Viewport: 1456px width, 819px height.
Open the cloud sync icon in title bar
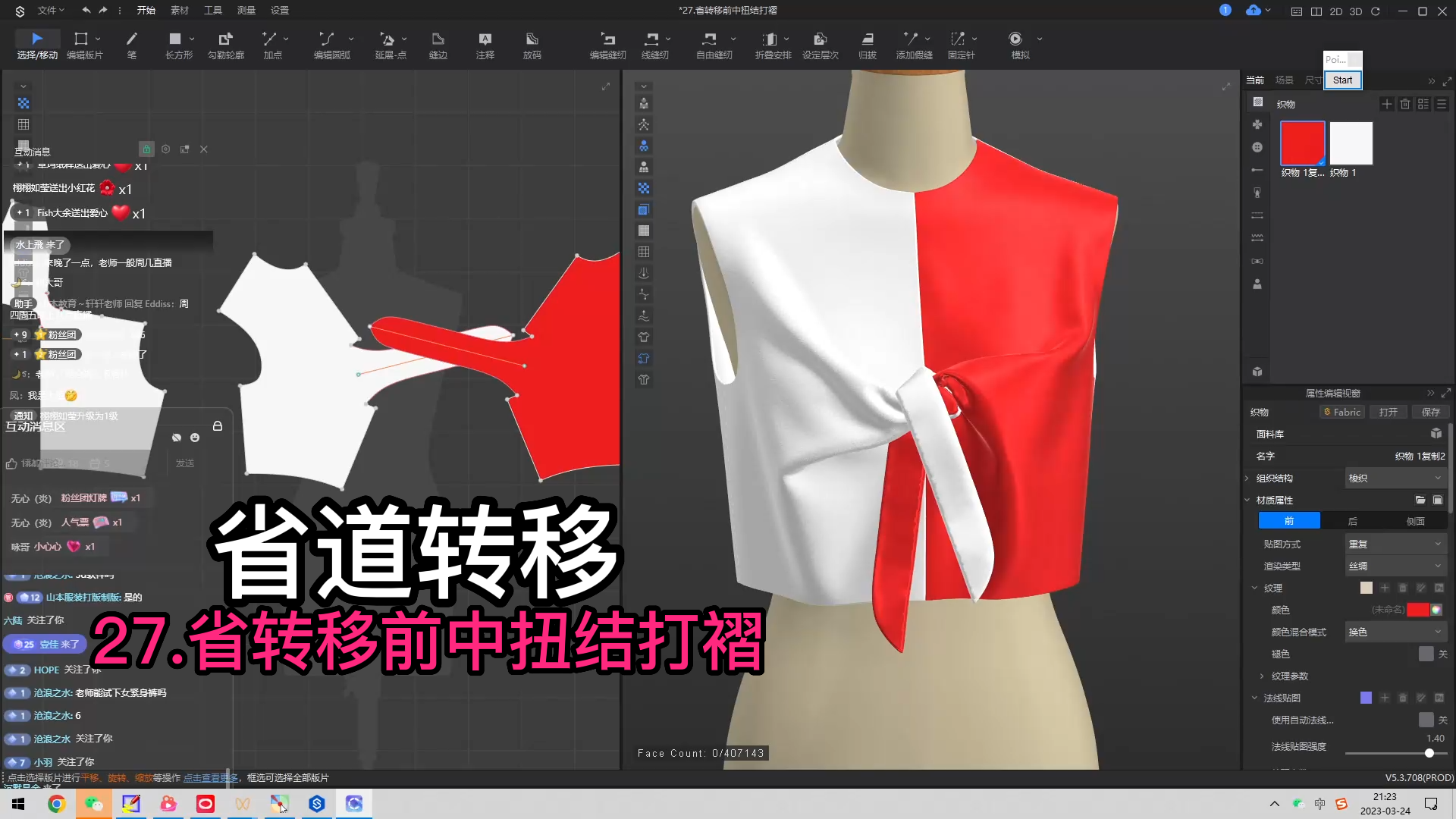[x=1254, y=10]
